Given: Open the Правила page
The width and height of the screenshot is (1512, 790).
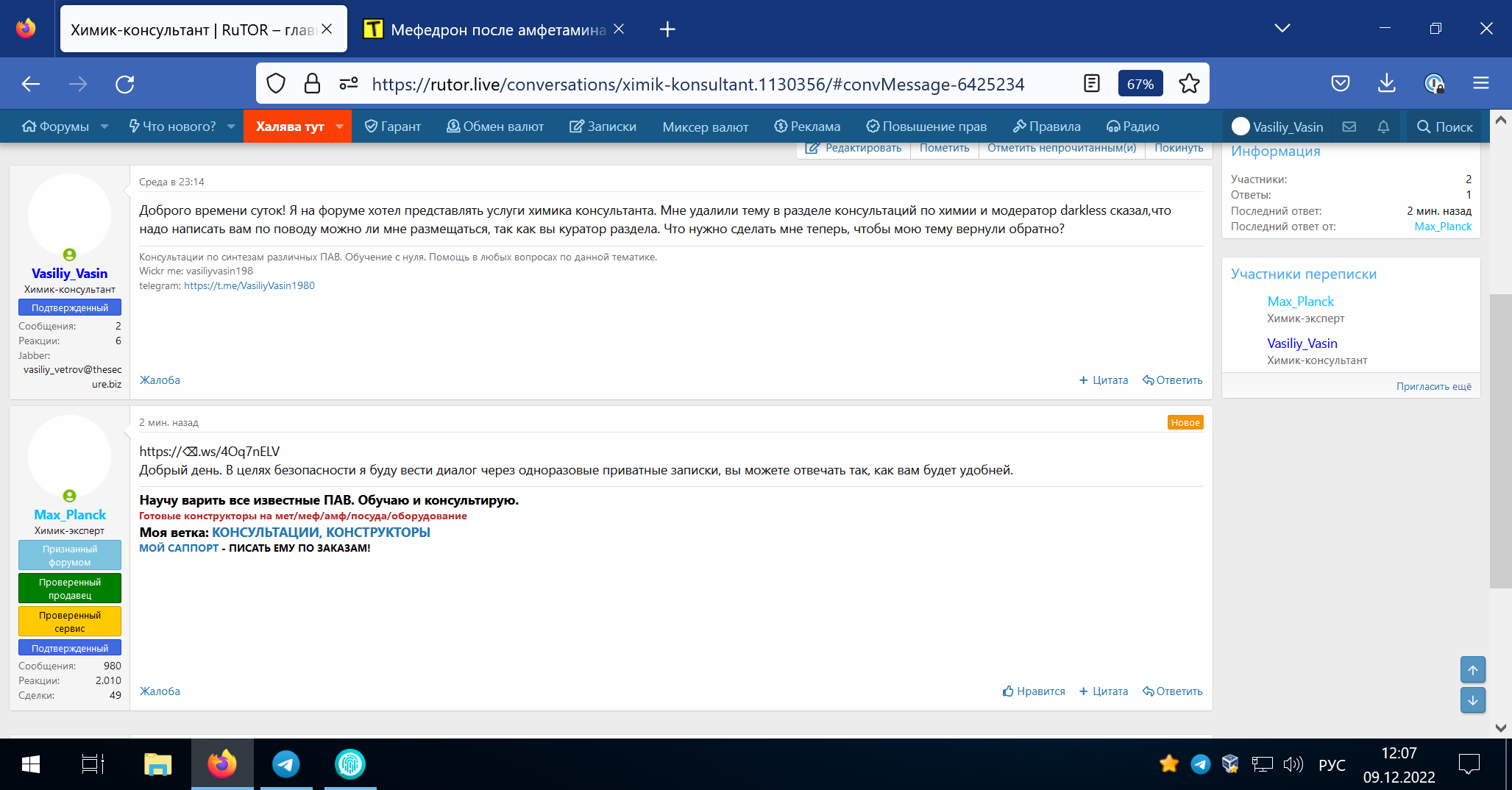Looking at the screenshot, I should point(1046,127).
